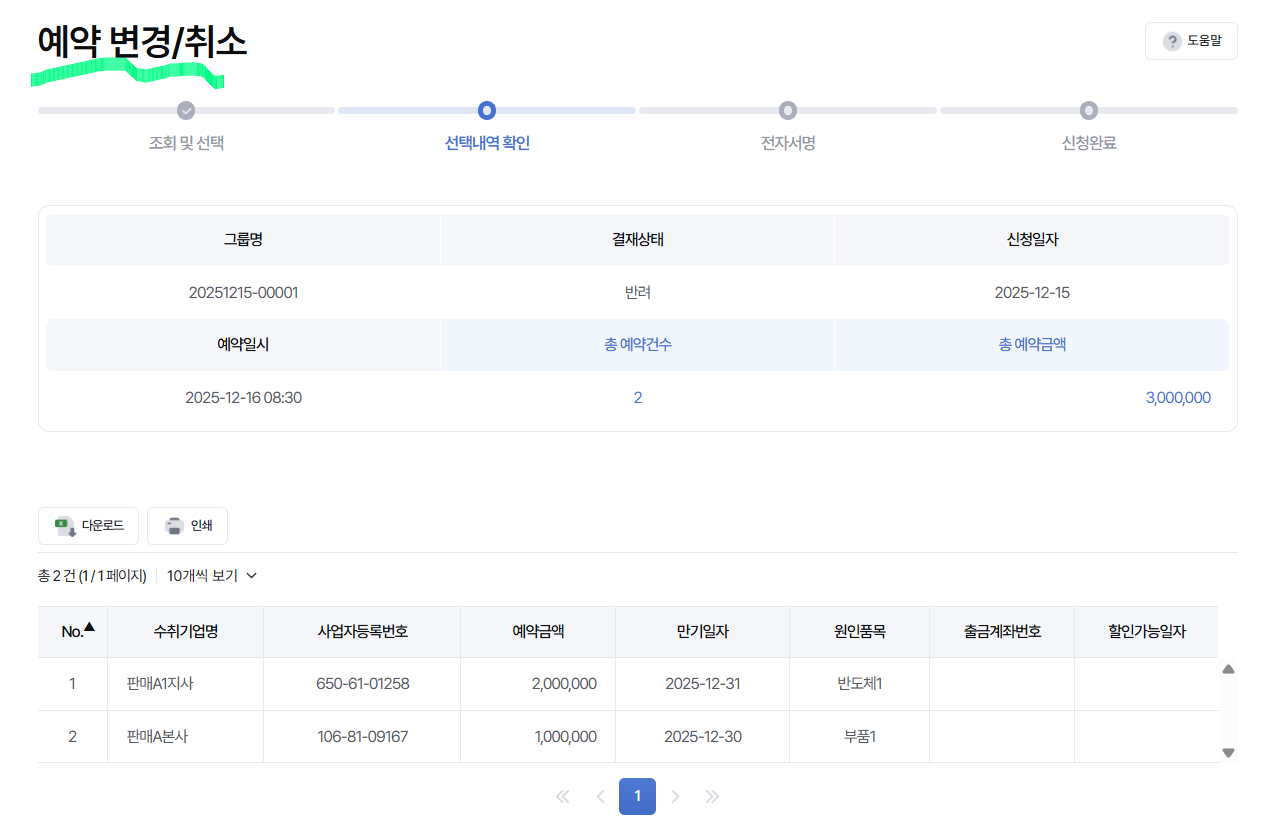Click the table scroll down arrow
This screenshot has width=1269, height=816.
tap(1229, 753)
